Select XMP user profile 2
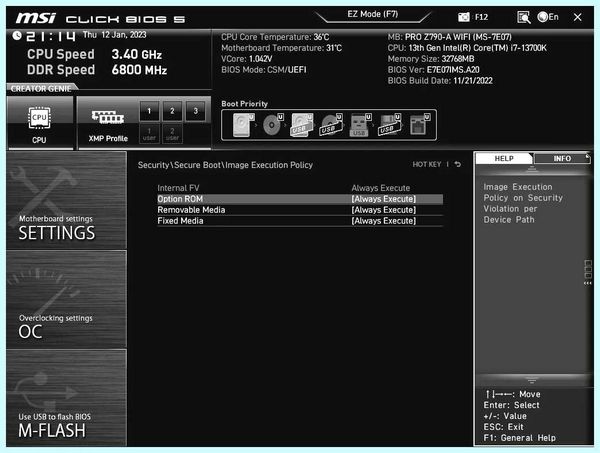The height and width of the screenshot is (453, 600). pos(172,134)
